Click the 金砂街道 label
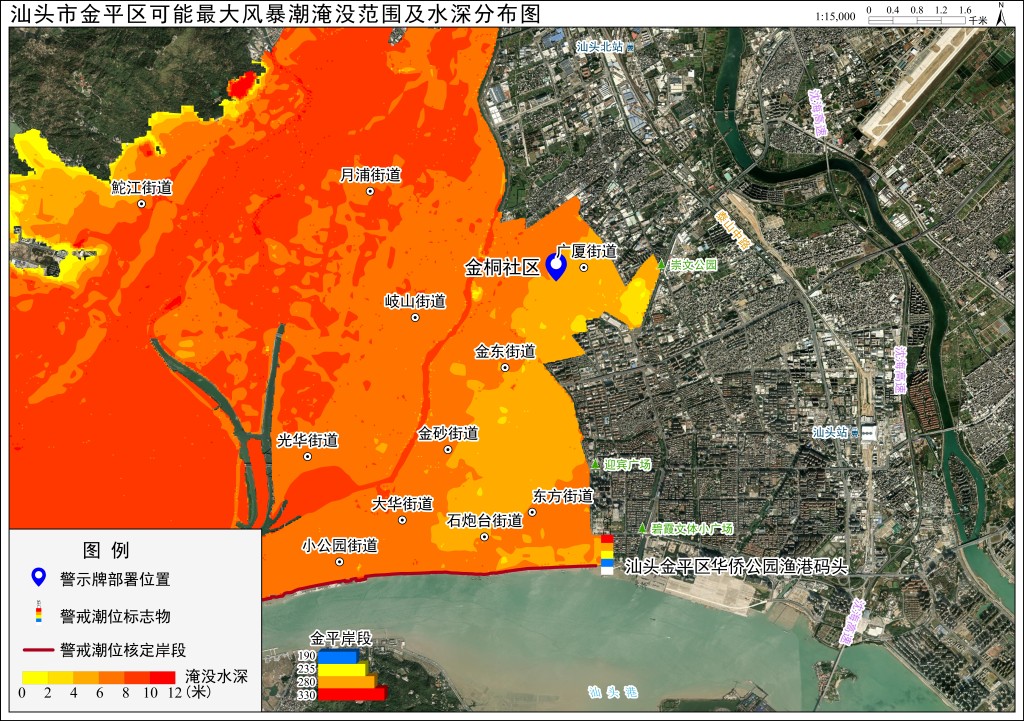Viewport: 1024px width, 721px height. 449,433
